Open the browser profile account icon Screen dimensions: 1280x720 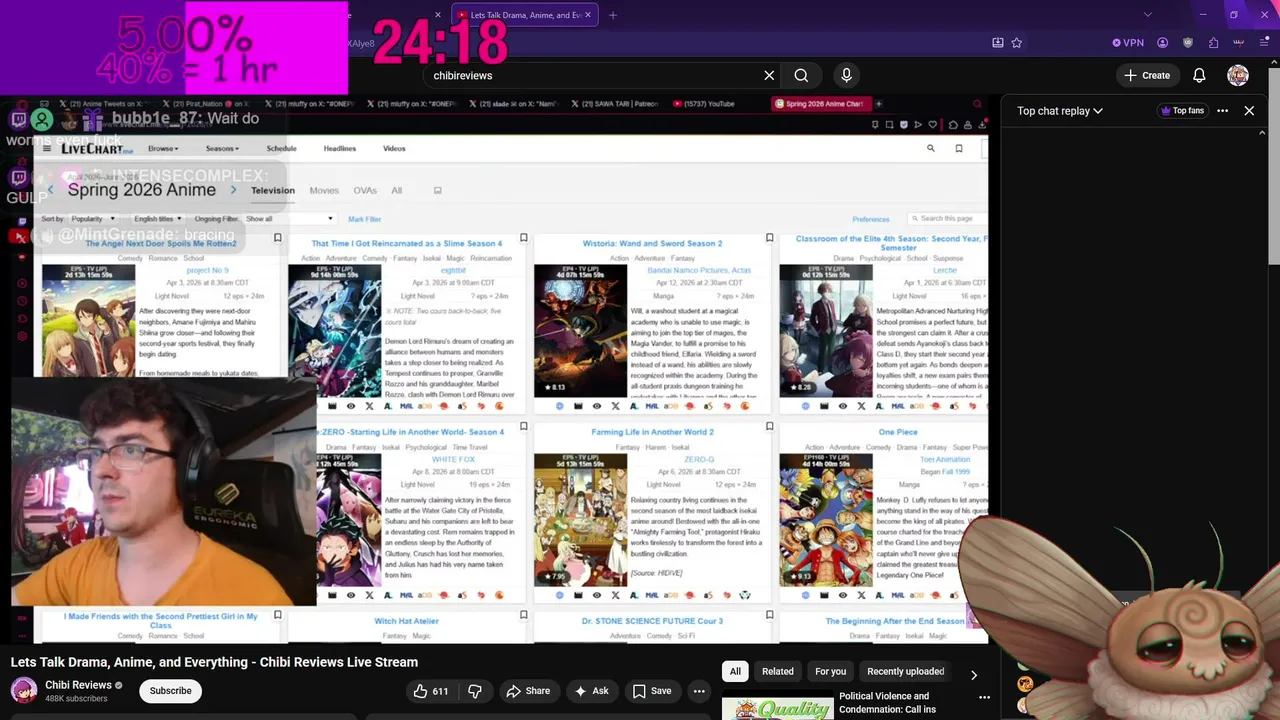pyautogui.click(x=1162, y=43)
